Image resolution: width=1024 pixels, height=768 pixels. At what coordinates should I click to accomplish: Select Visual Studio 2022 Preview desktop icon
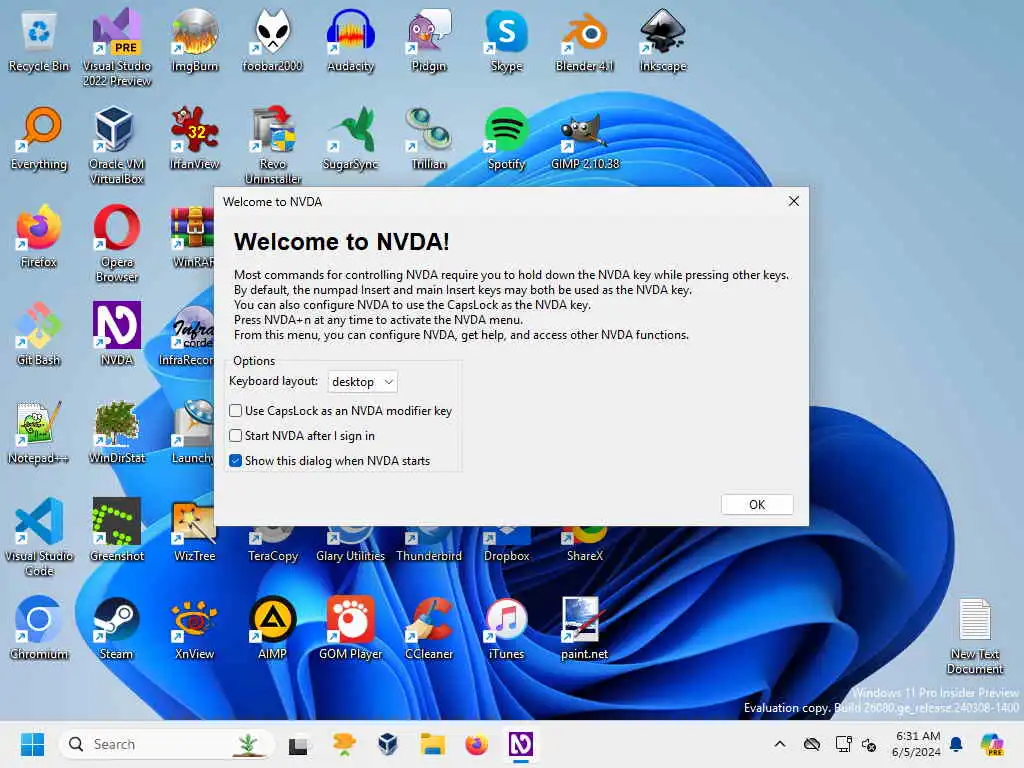(x=117, y=47)
